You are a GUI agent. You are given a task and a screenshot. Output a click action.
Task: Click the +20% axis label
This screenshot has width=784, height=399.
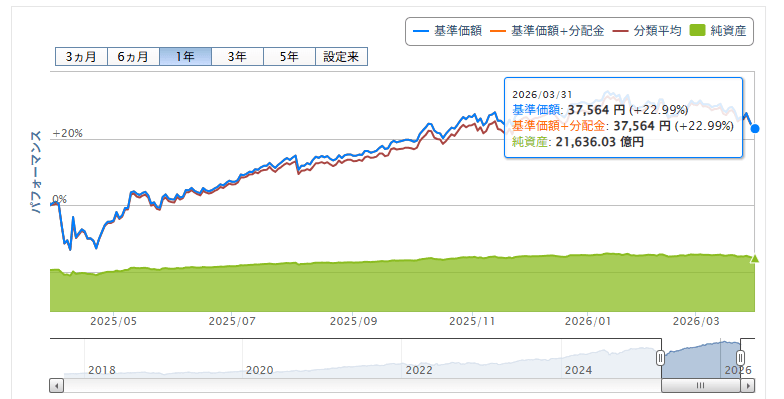[x=68, y=134]
